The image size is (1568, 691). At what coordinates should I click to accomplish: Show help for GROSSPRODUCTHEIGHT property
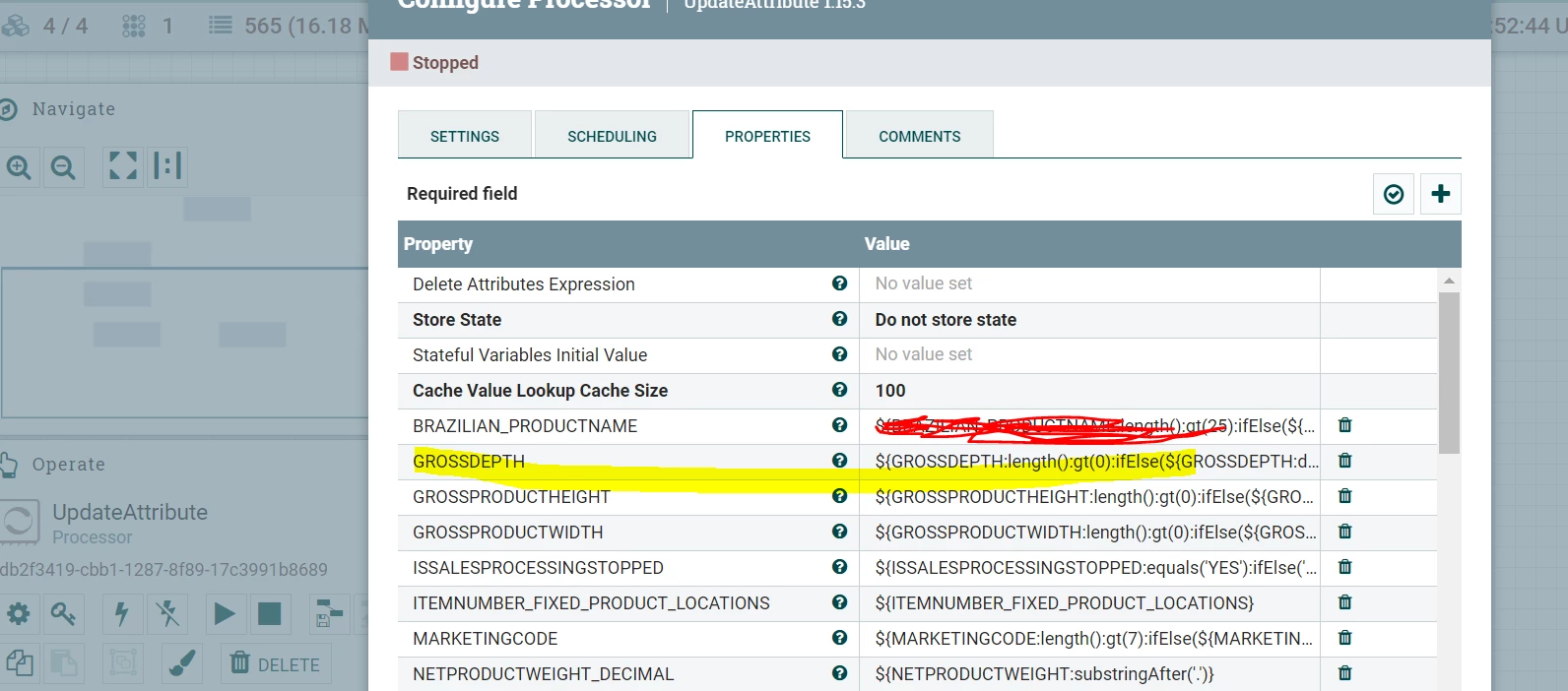[839, 496]
